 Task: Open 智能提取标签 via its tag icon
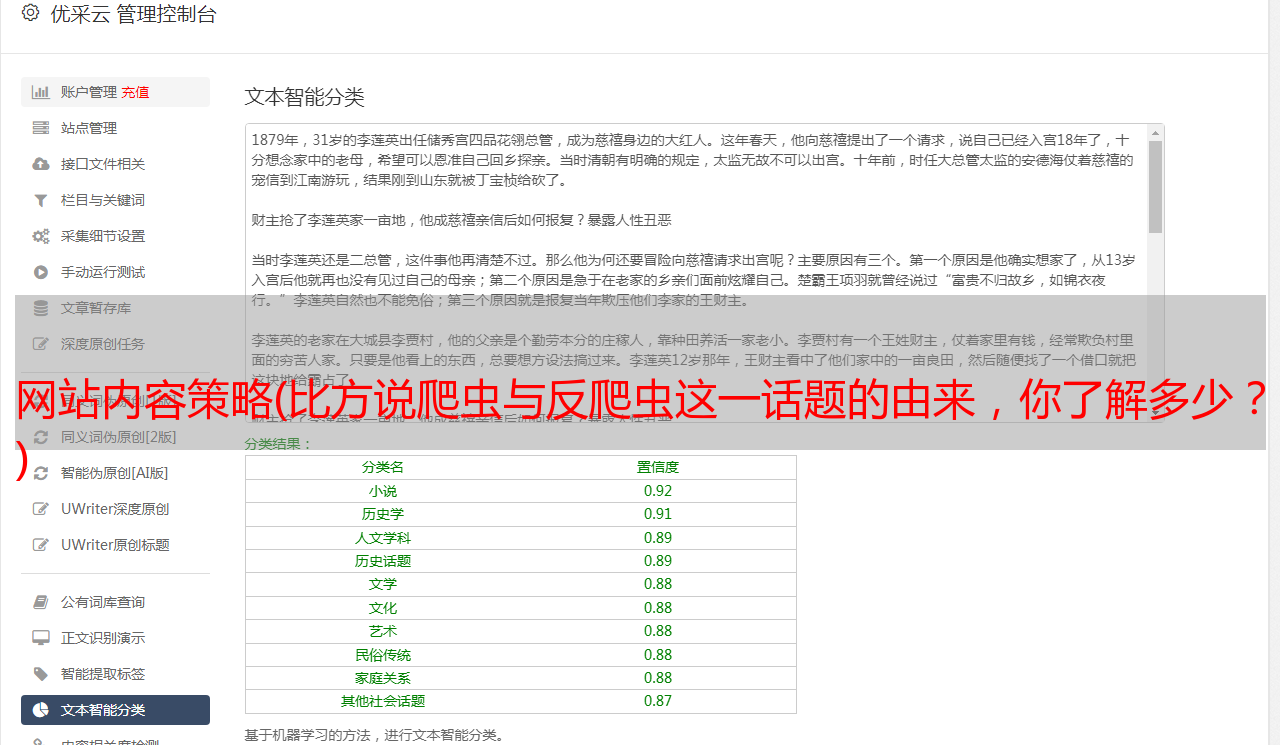(x=41, y=674)
